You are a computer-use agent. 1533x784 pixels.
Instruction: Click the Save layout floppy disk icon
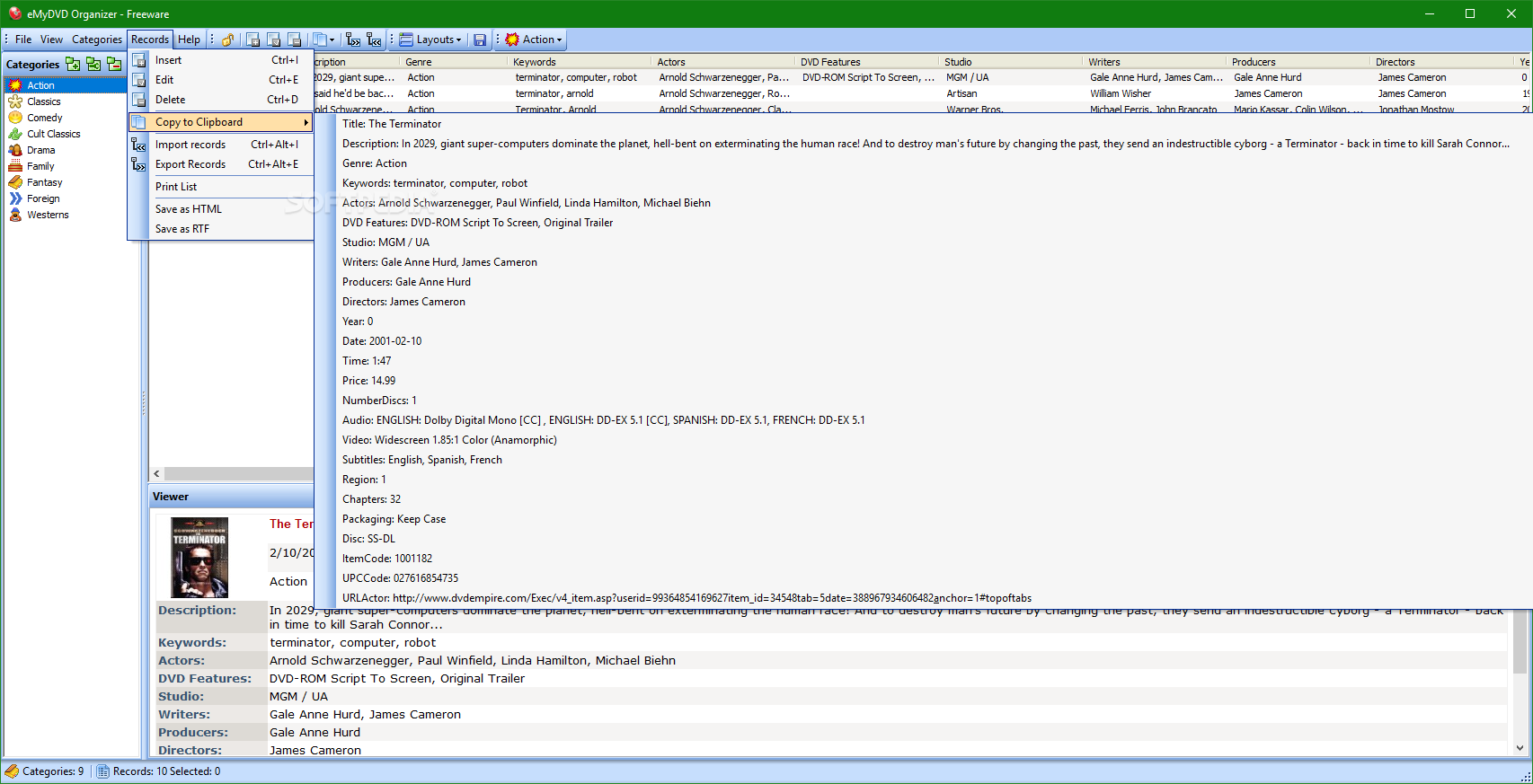tap(480, 40)
